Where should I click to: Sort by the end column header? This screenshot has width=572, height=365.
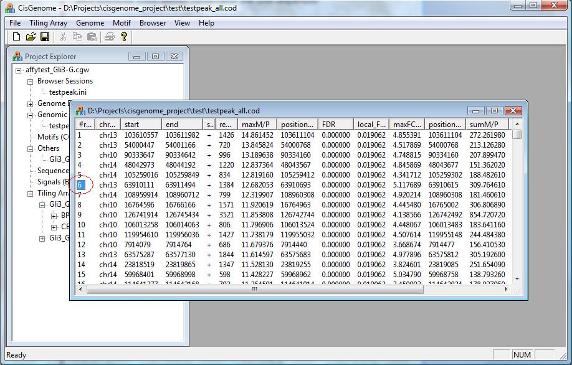pyautogui.click(x=182, y=124)
